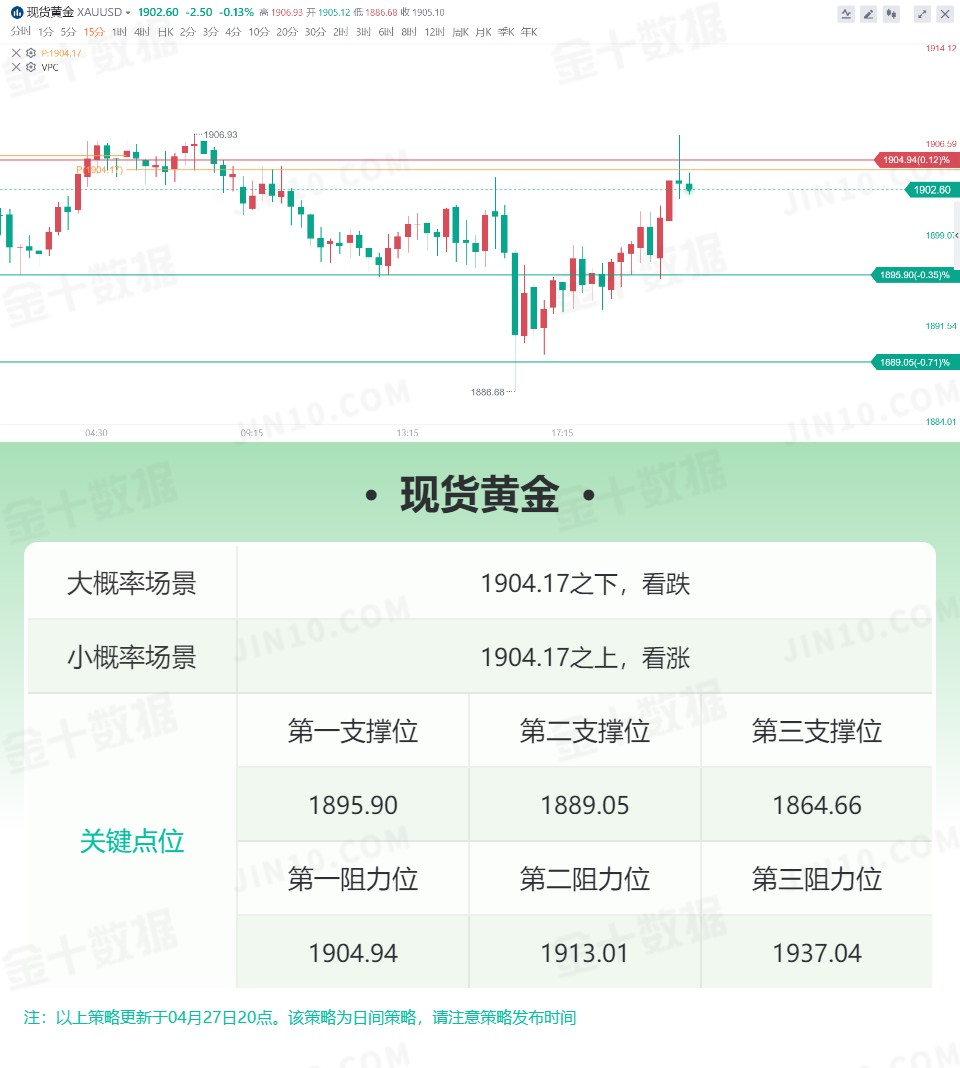Close the chart panel
The height and width of the screenshot is (1068, 960).
click(x=945, y=14)
